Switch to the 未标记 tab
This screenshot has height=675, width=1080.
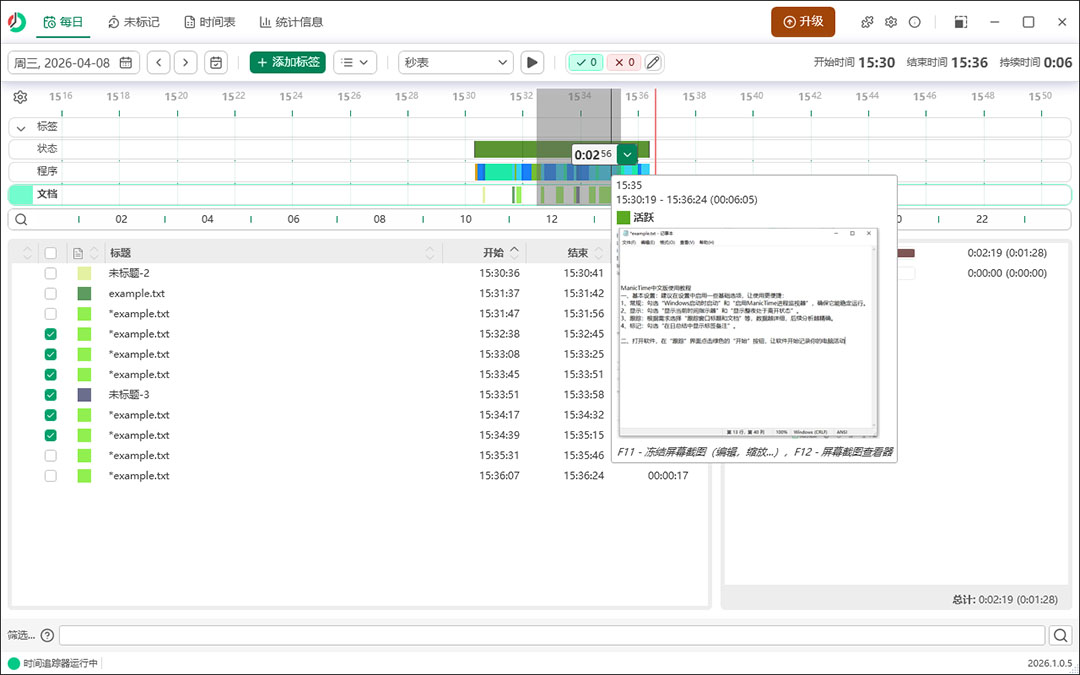coord(134,22)
